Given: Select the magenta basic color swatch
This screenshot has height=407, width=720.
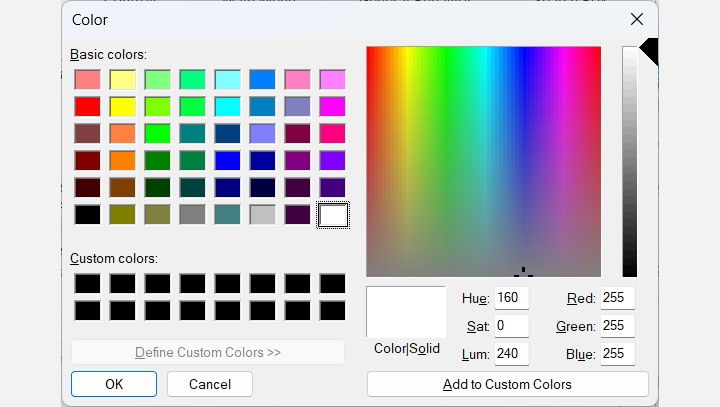Looking at the screenshot, I should pos(333,106).
